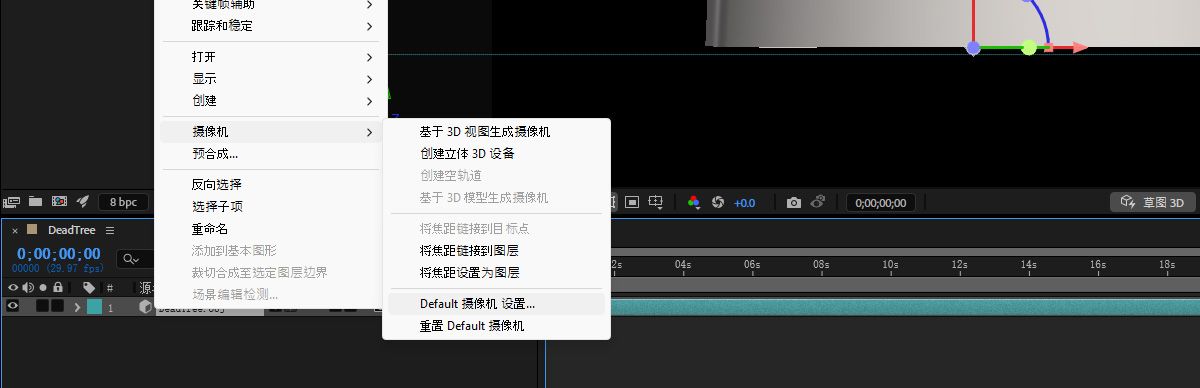Choose 预合成... from the context menu
The image size is (1200, 388).
click(x=270, y=154)
